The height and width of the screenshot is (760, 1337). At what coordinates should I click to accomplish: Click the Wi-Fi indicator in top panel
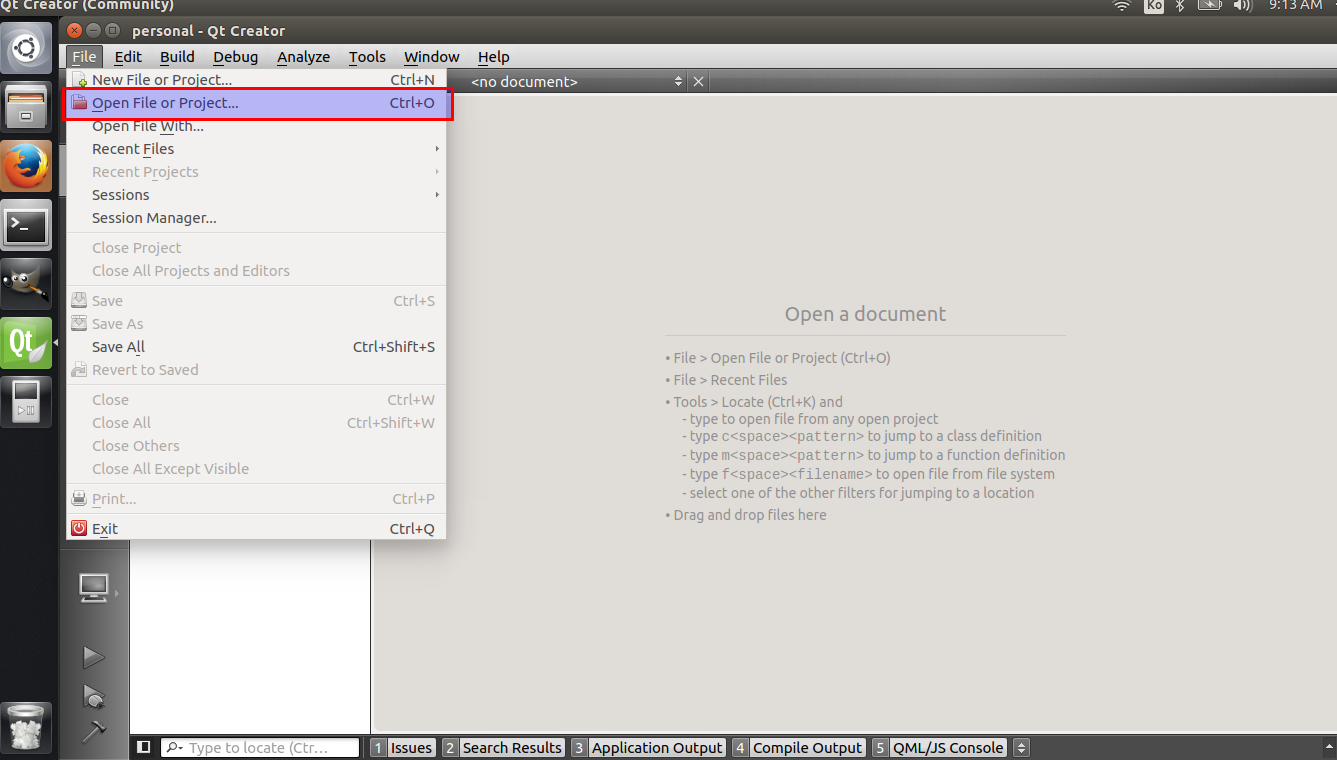1121,6
